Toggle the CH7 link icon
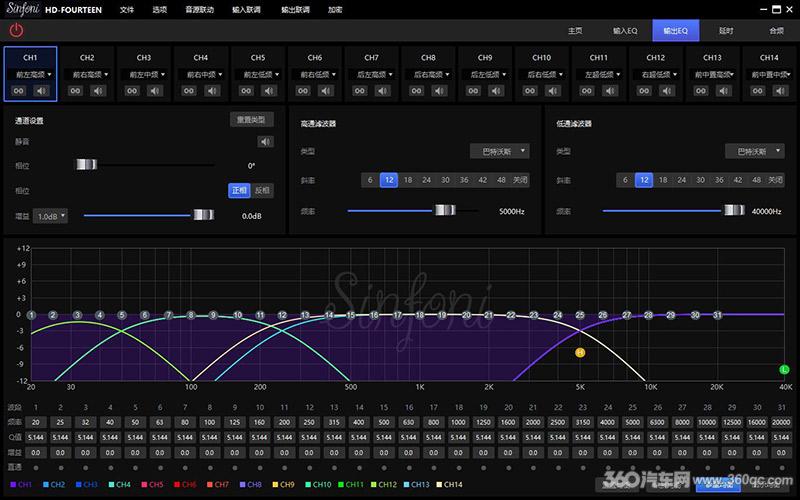 point(360,91)
